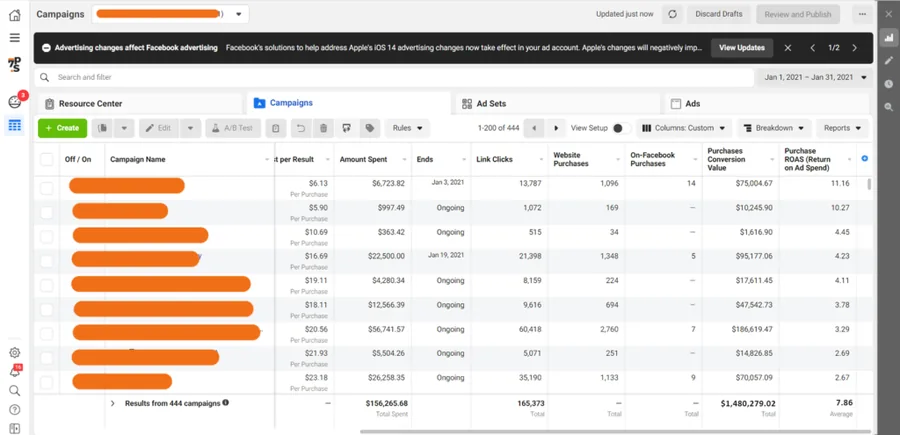This screenshot has width=900, height=435.
Task: Click the View Updates button
Action: coord(742,48)
